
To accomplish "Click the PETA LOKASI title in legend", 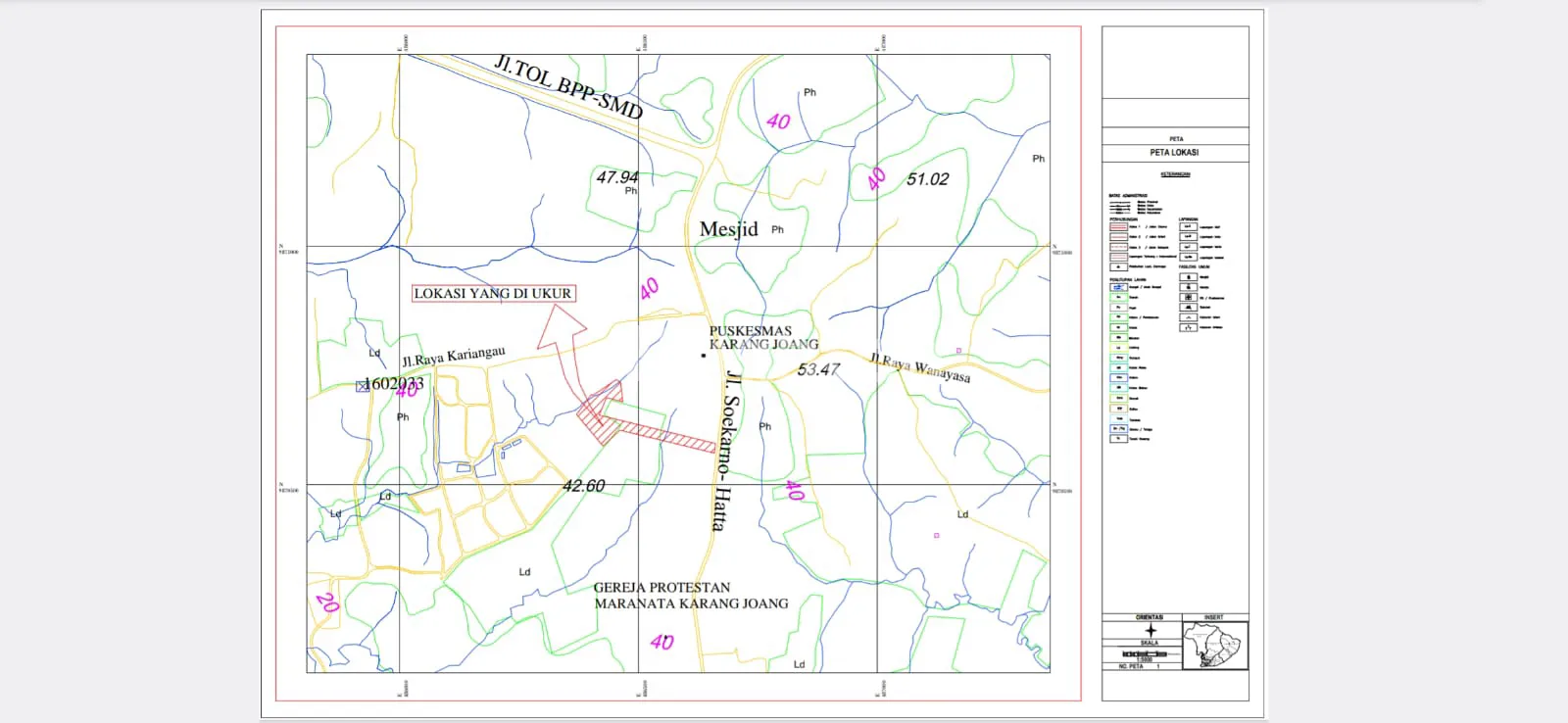I will [1174, 153].
